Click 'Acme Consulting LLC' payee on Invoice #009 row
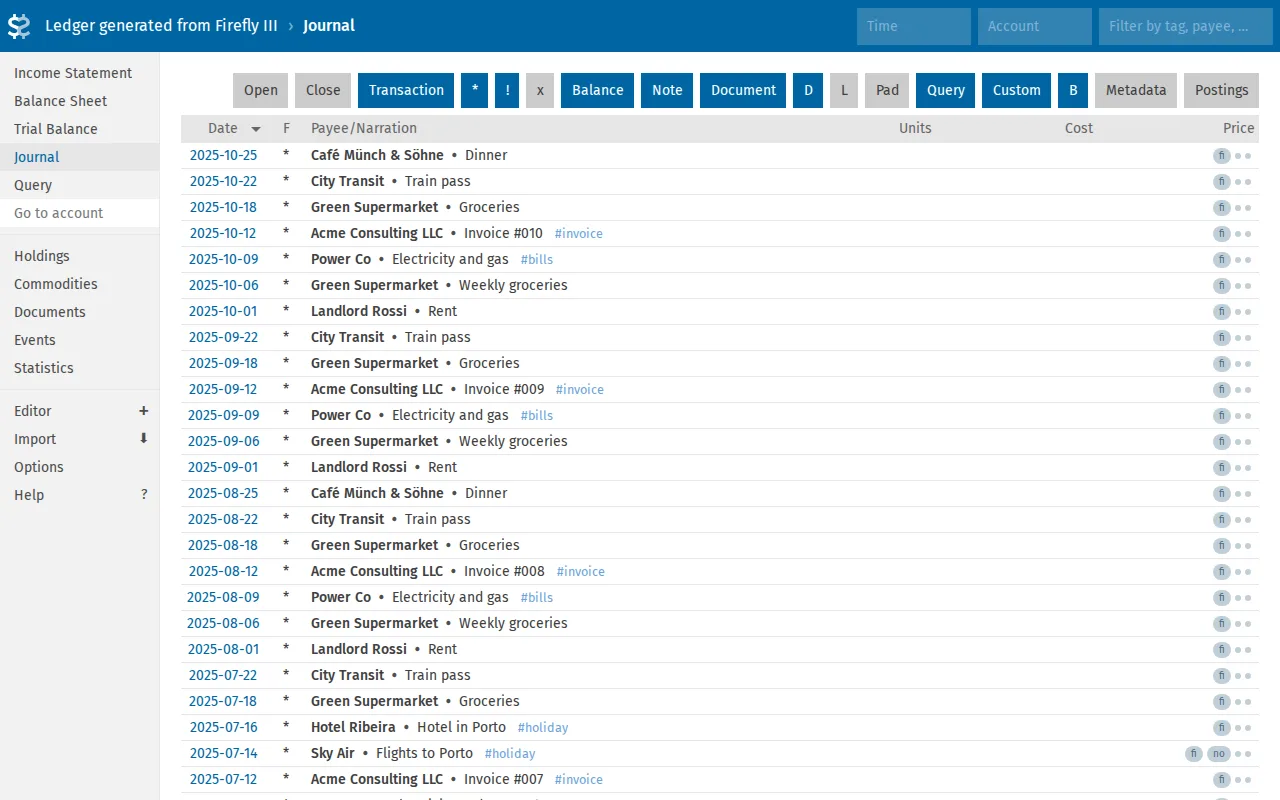The image size is (1280, 800). 377,390
